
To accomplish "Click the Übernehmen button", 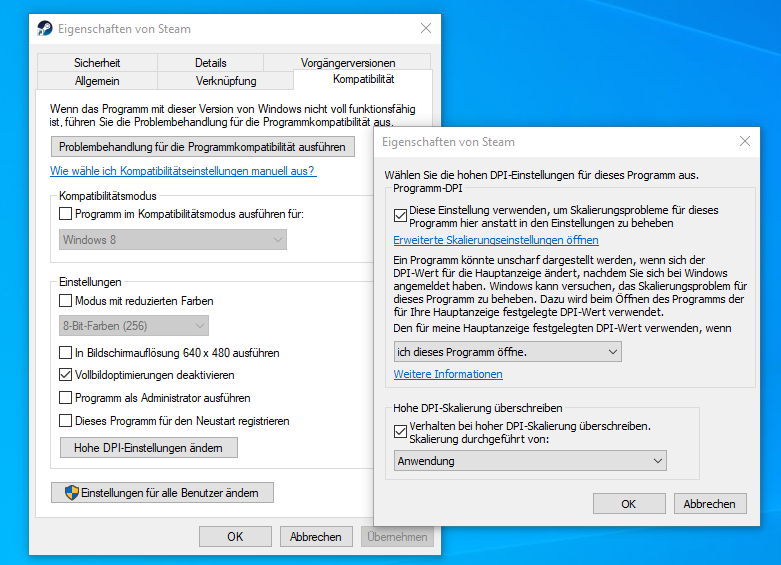I will tap(397, 537).
